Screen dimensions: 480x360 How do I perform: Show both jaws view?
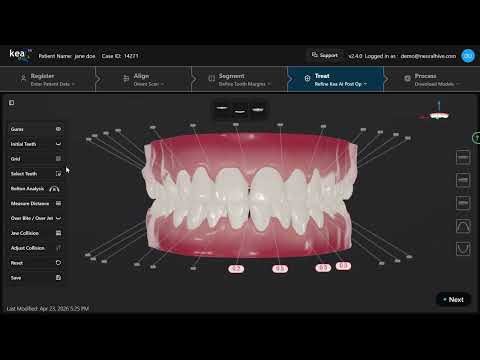pos(258,109)
